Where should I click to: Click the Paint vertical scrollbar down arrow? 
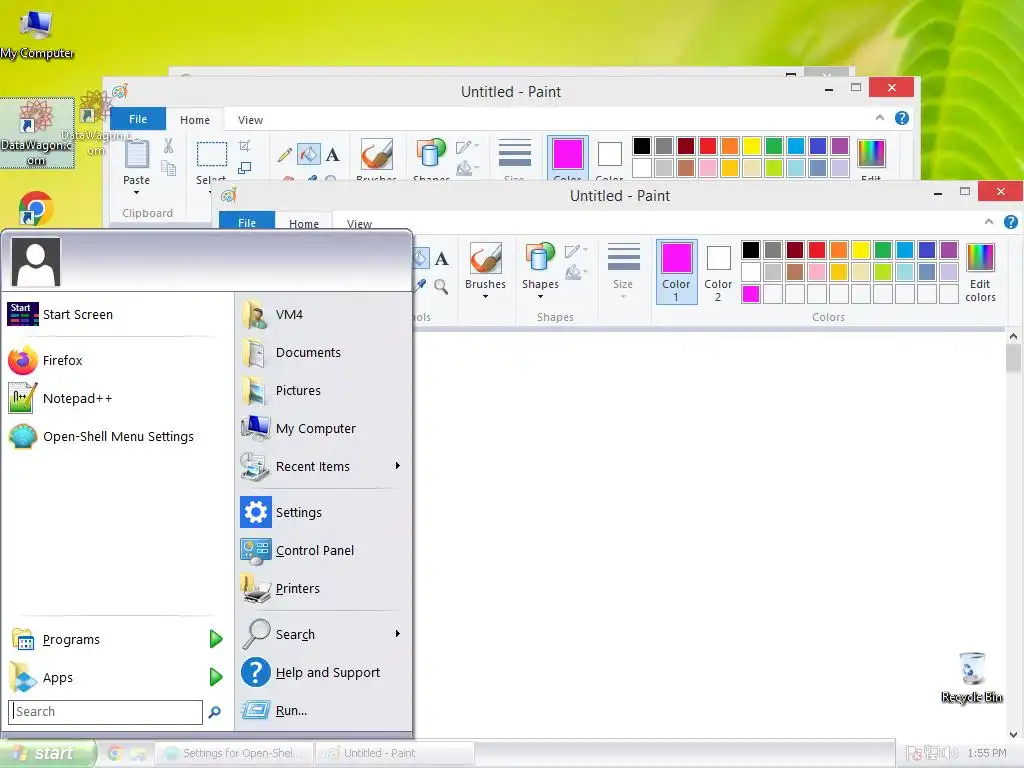[1013, 735]
